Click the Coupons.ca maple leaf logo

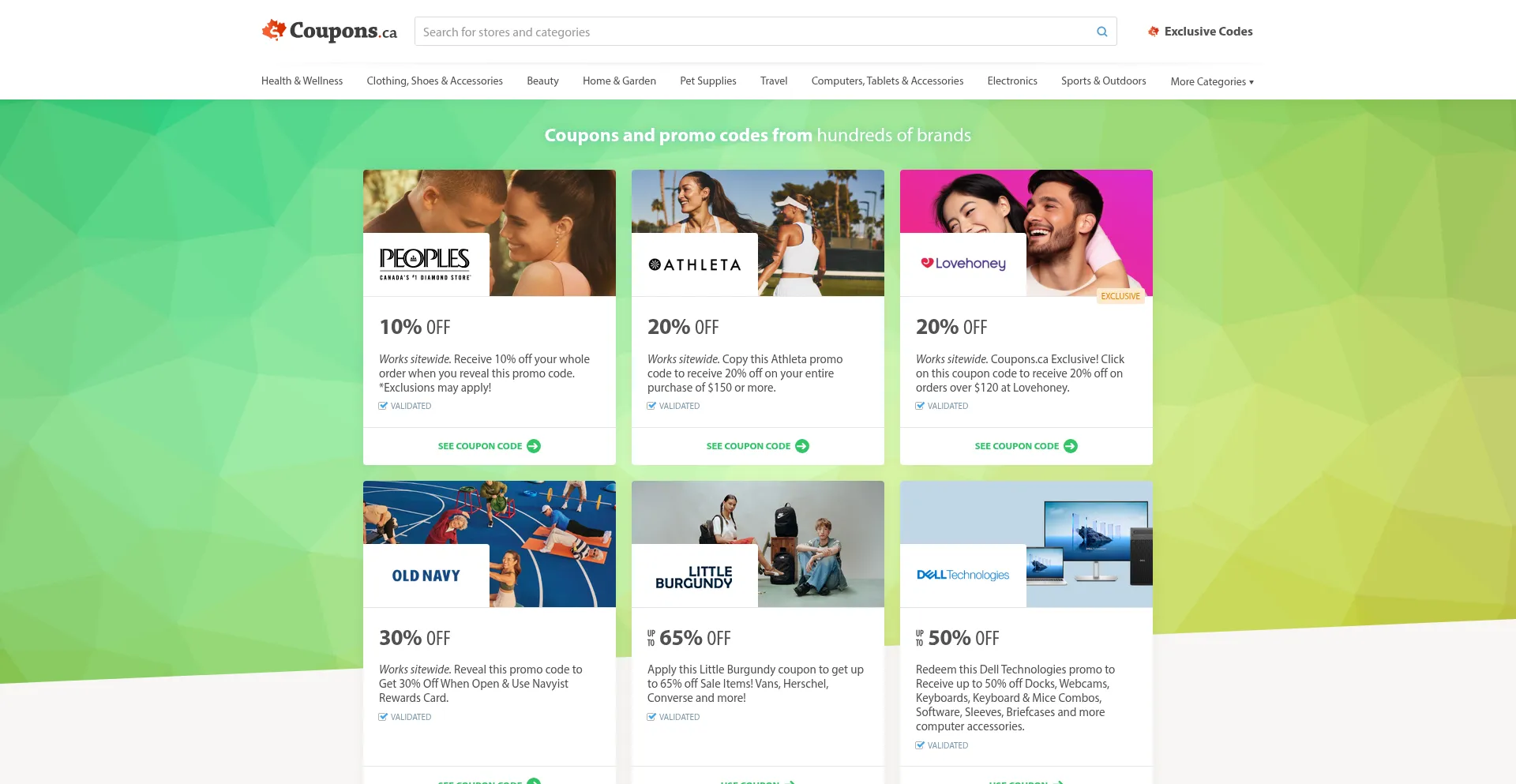point(274,29)
